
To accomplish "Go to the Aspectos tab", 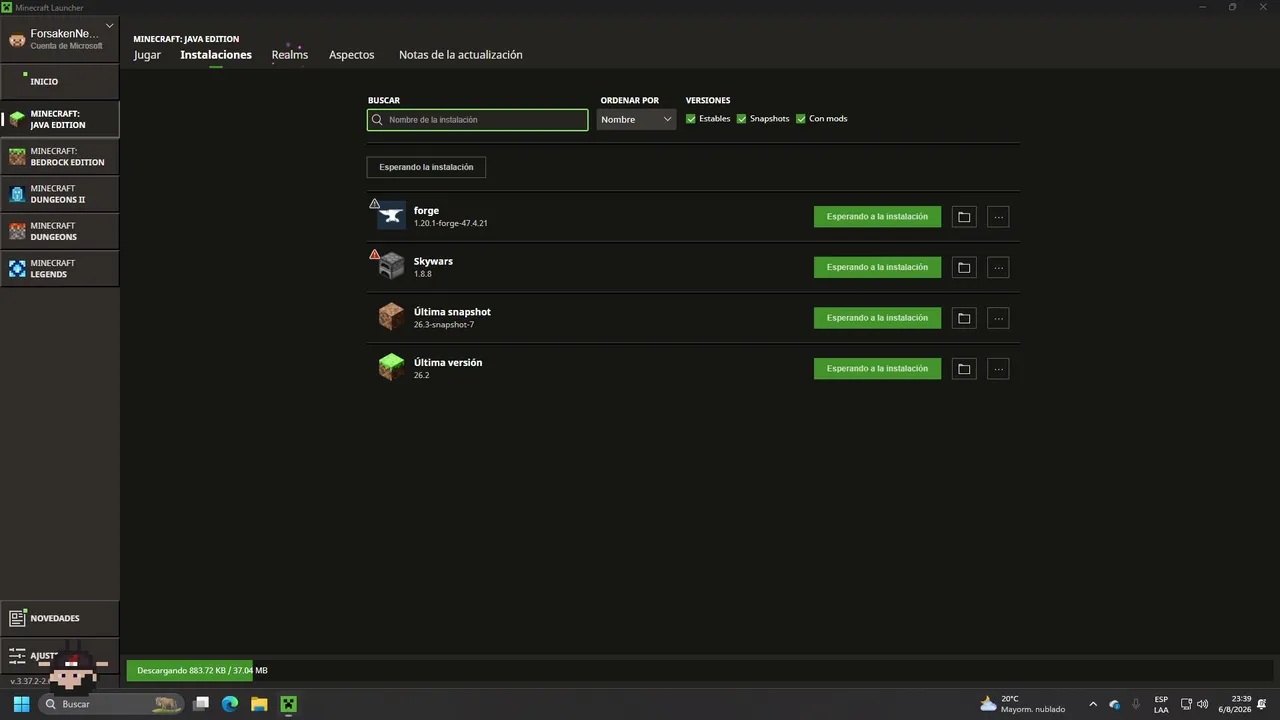I will [x=352, y=55].
